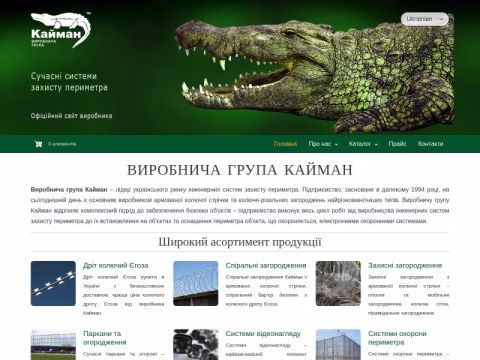The image size is (480, 360).
Task: Open Системи охорони периметра link
Action: (397, 338)
